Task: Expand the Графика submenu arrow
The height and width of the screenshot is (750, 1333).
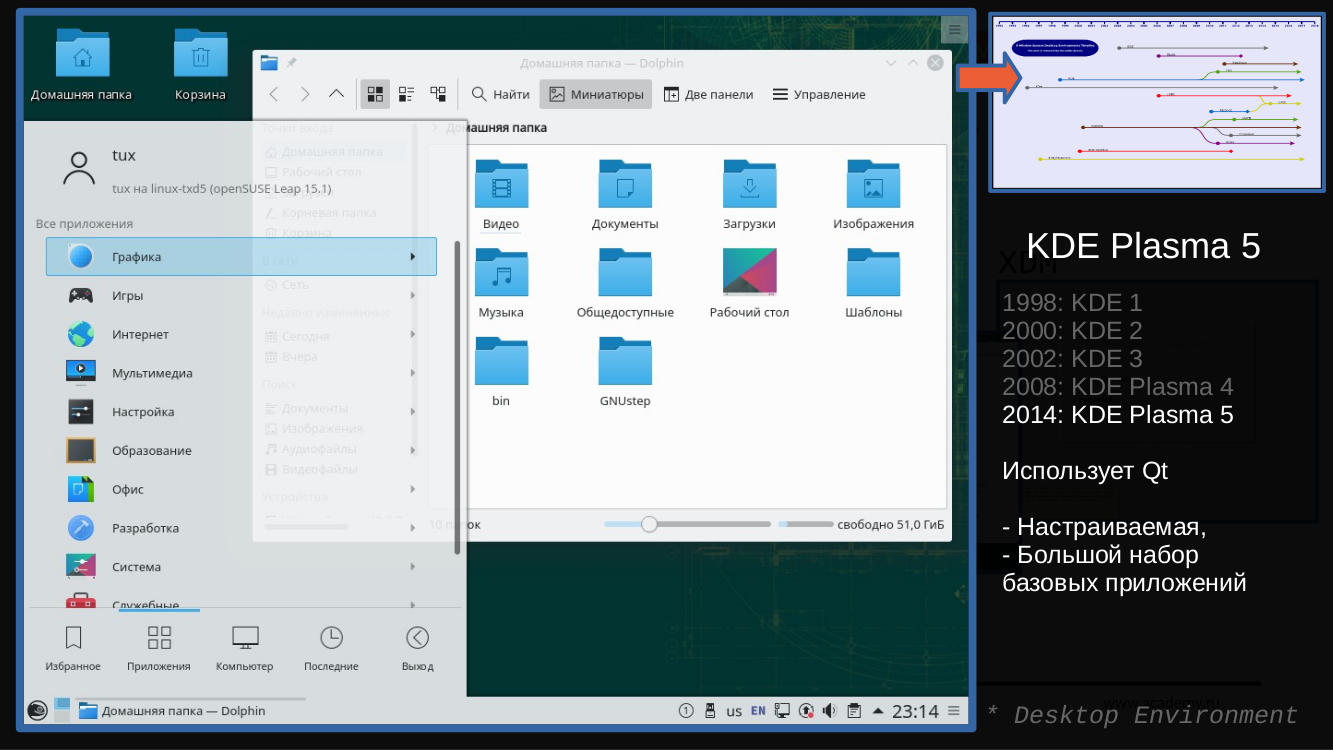Action: tap(413, 257)
